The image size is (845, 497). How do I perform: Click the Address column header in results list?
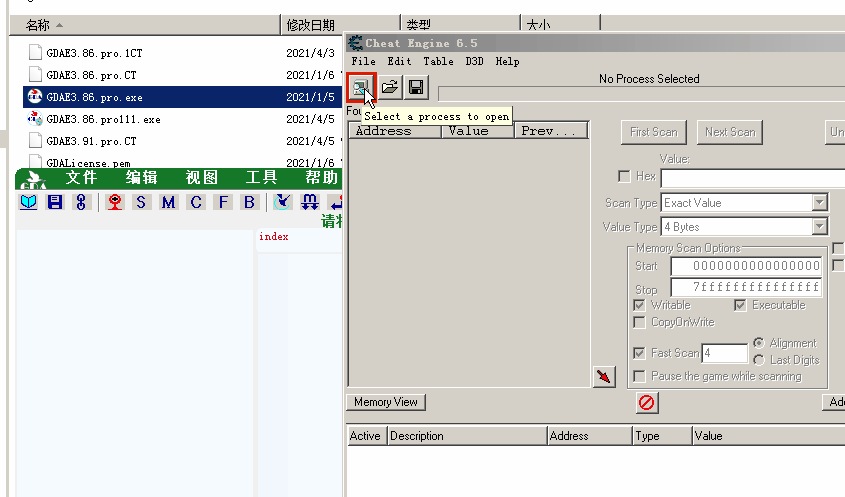(x=395, y=131)
